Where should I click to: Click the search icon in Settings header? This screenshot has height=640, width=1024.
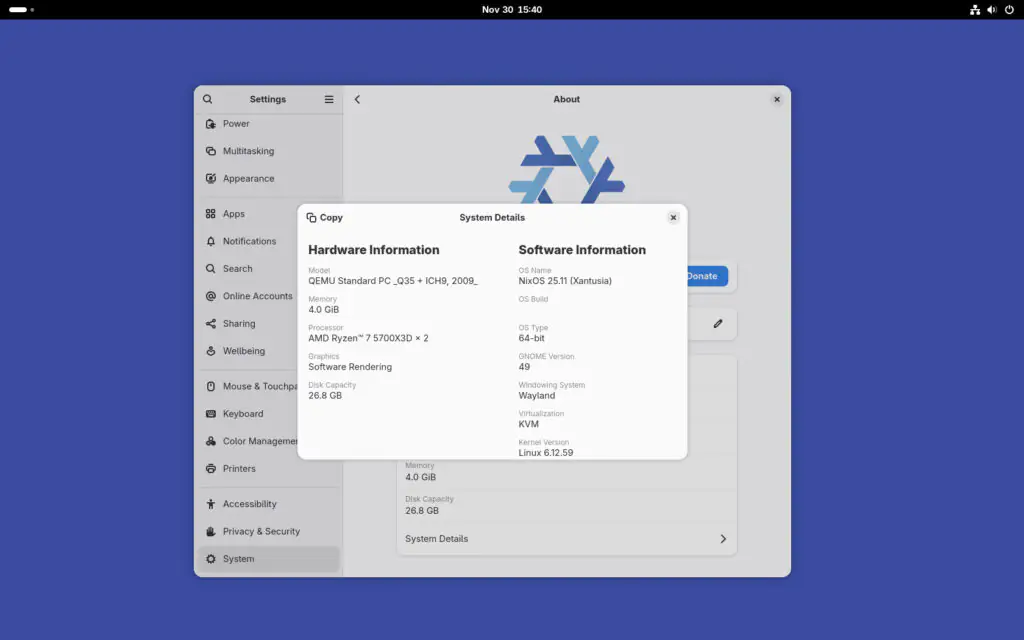(208, 99)
